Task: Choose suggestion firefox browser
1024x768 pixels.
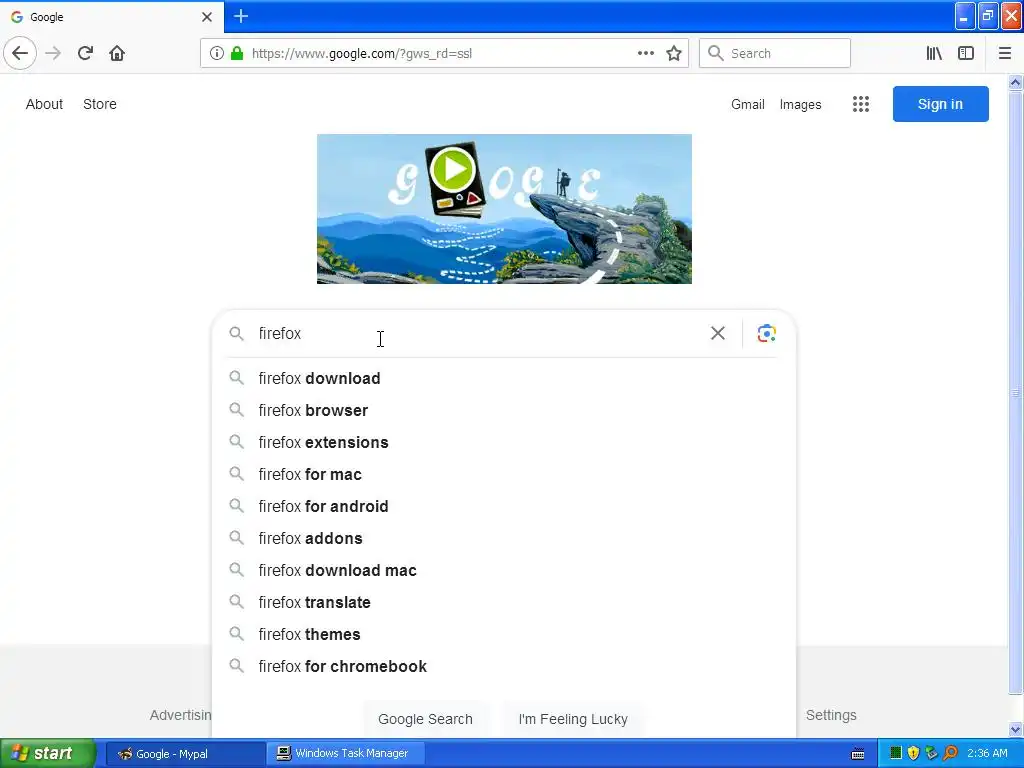Action: pos(503,410)
